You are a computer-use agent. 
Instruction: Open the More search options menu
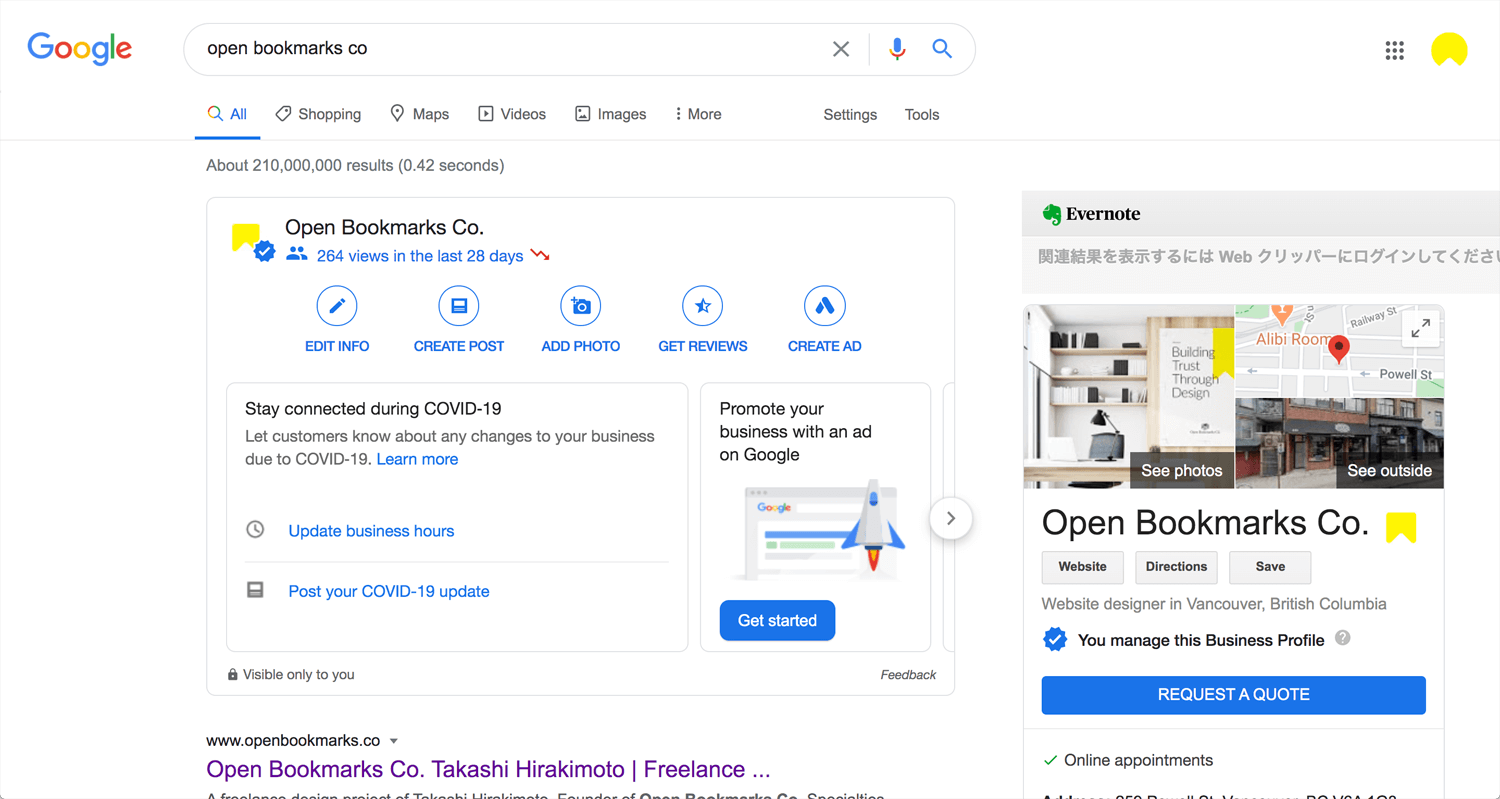click(698, 114)
